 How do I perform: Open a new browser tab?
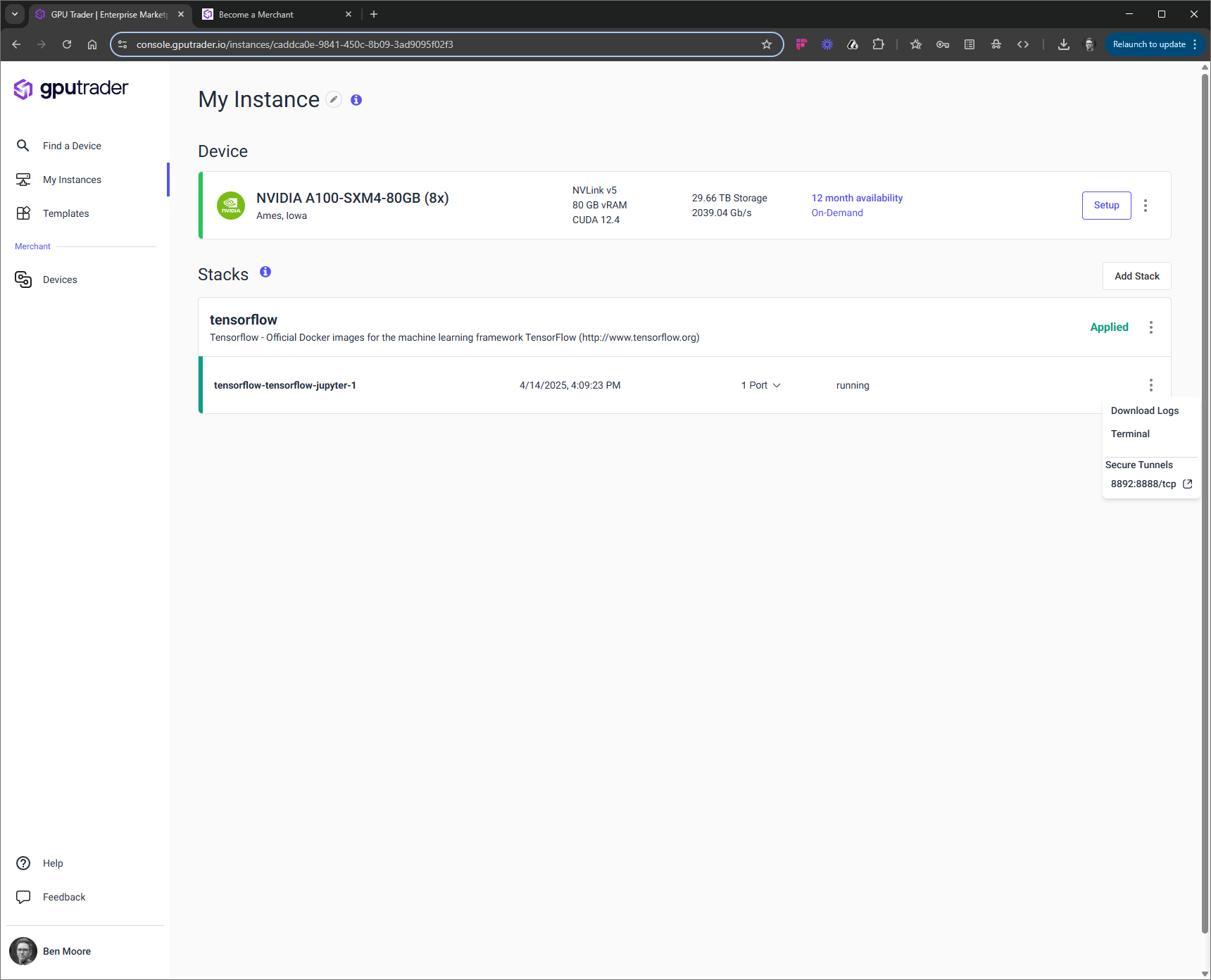(374, 14)
